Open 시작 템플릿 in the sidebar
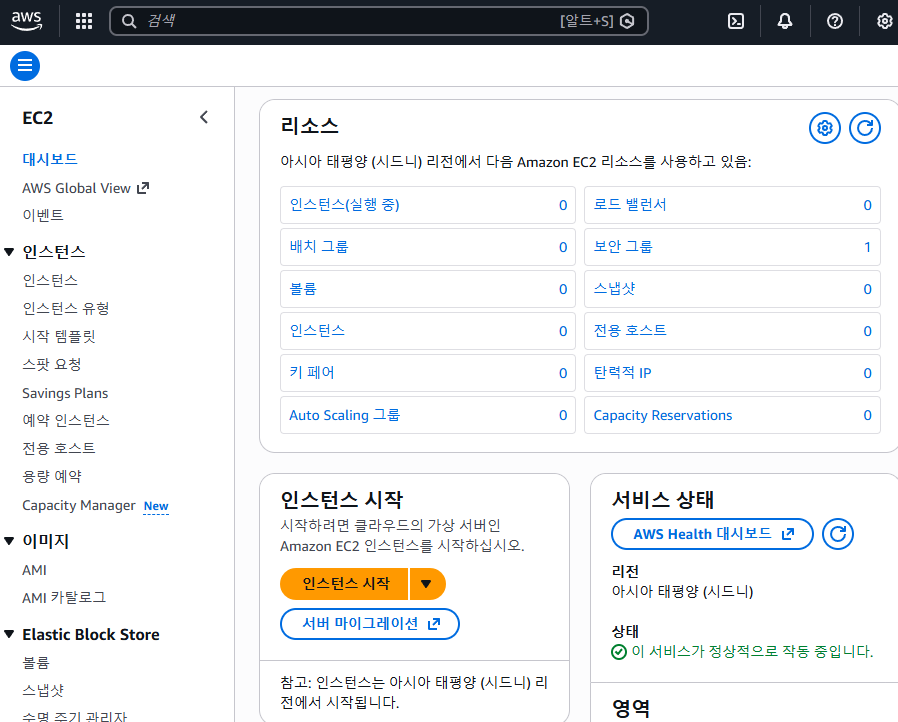898x722 pixels. pyautogui.click(x=58, y=336)
